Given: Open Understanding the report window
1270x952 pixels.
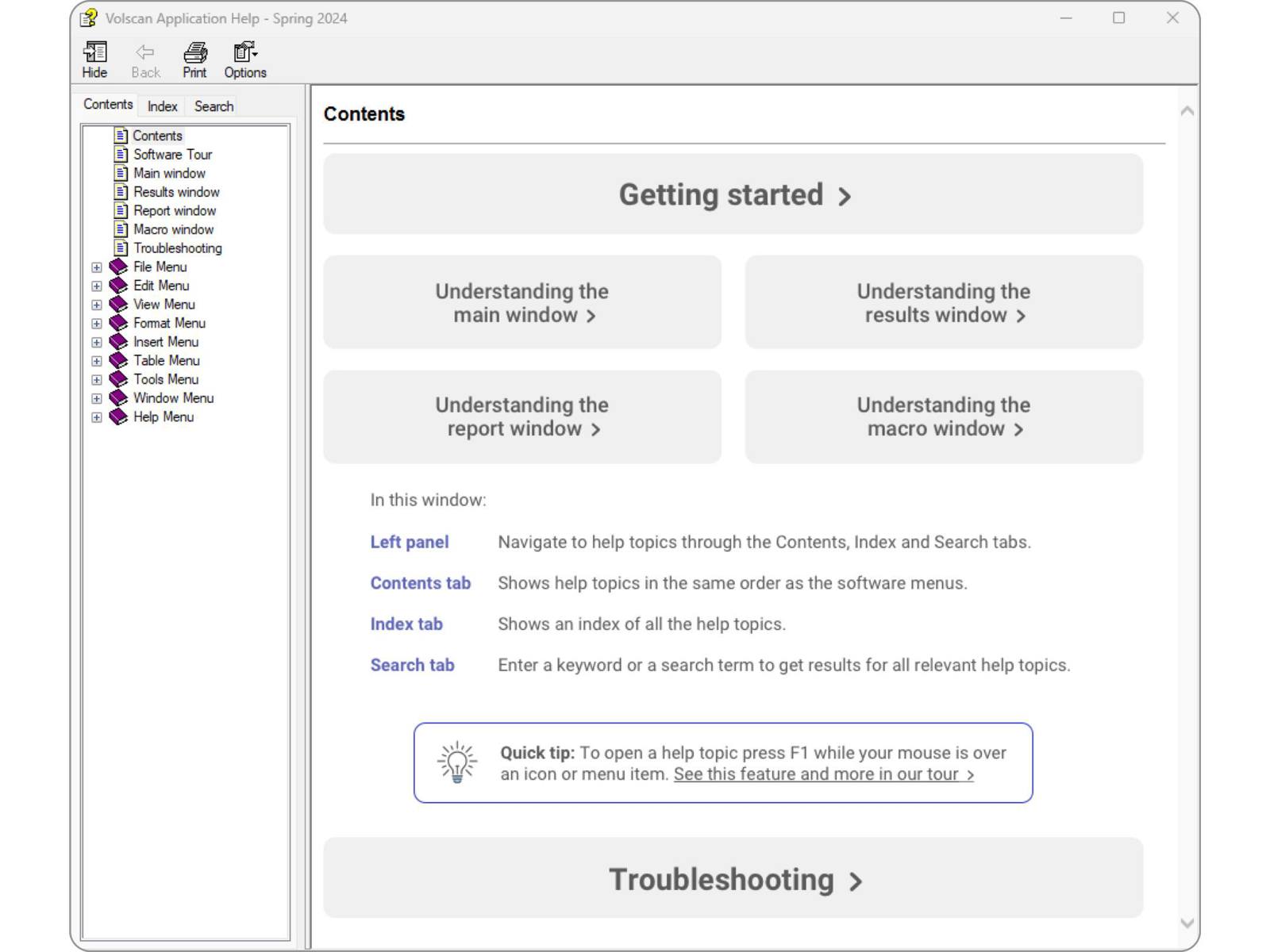Looking at the screenshot, I should 522,416.
